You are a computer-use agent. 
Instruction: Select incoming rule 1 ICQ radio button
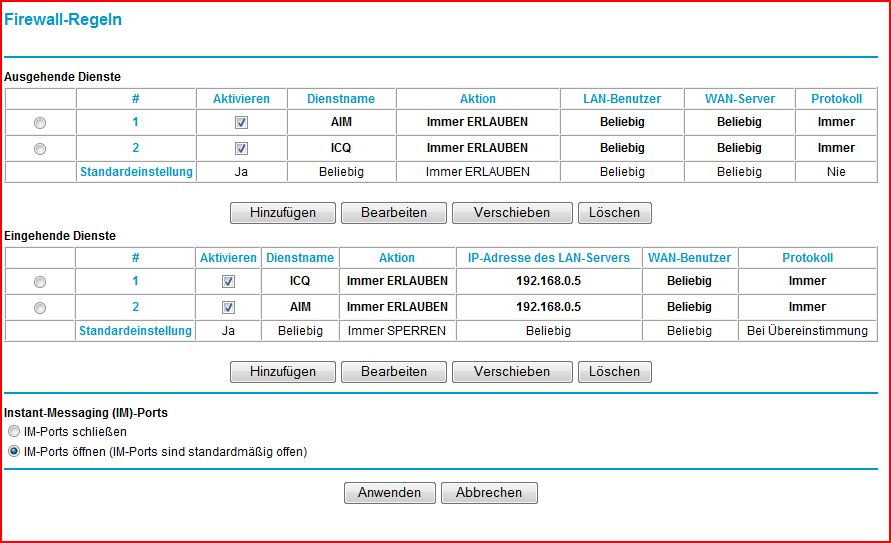click(40, 282)
